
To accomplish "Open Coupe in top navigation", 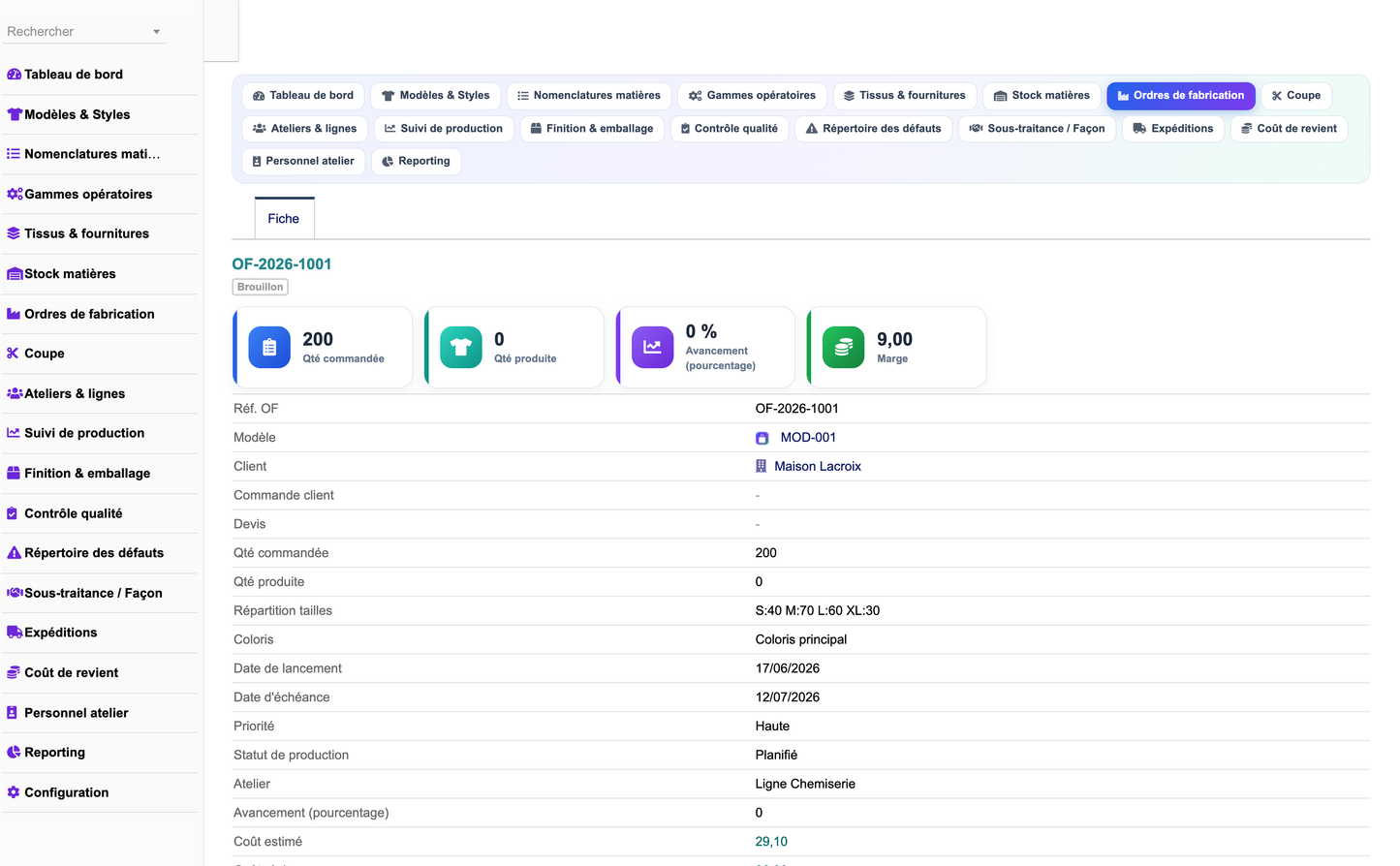I will pyautogui.click(x=1296, y=96).
